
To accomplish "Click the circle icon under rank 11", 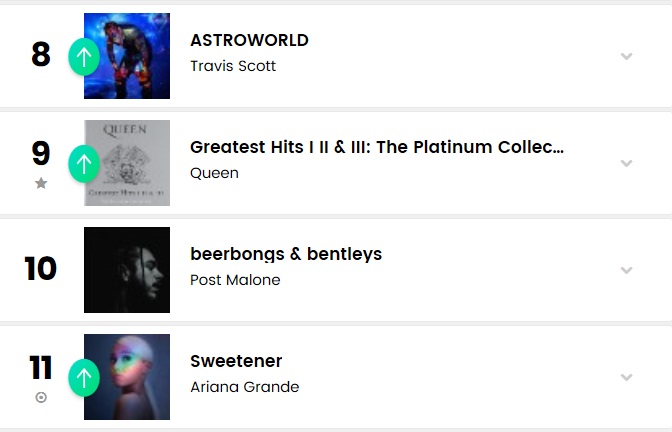I will tap(41, 397).
